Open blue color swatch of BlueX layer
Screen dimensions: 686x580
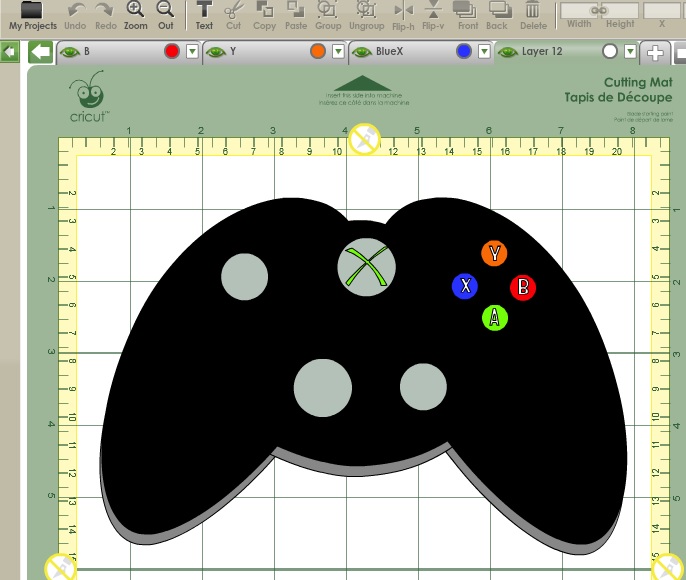pyautogui.click(x=464, y=51)
